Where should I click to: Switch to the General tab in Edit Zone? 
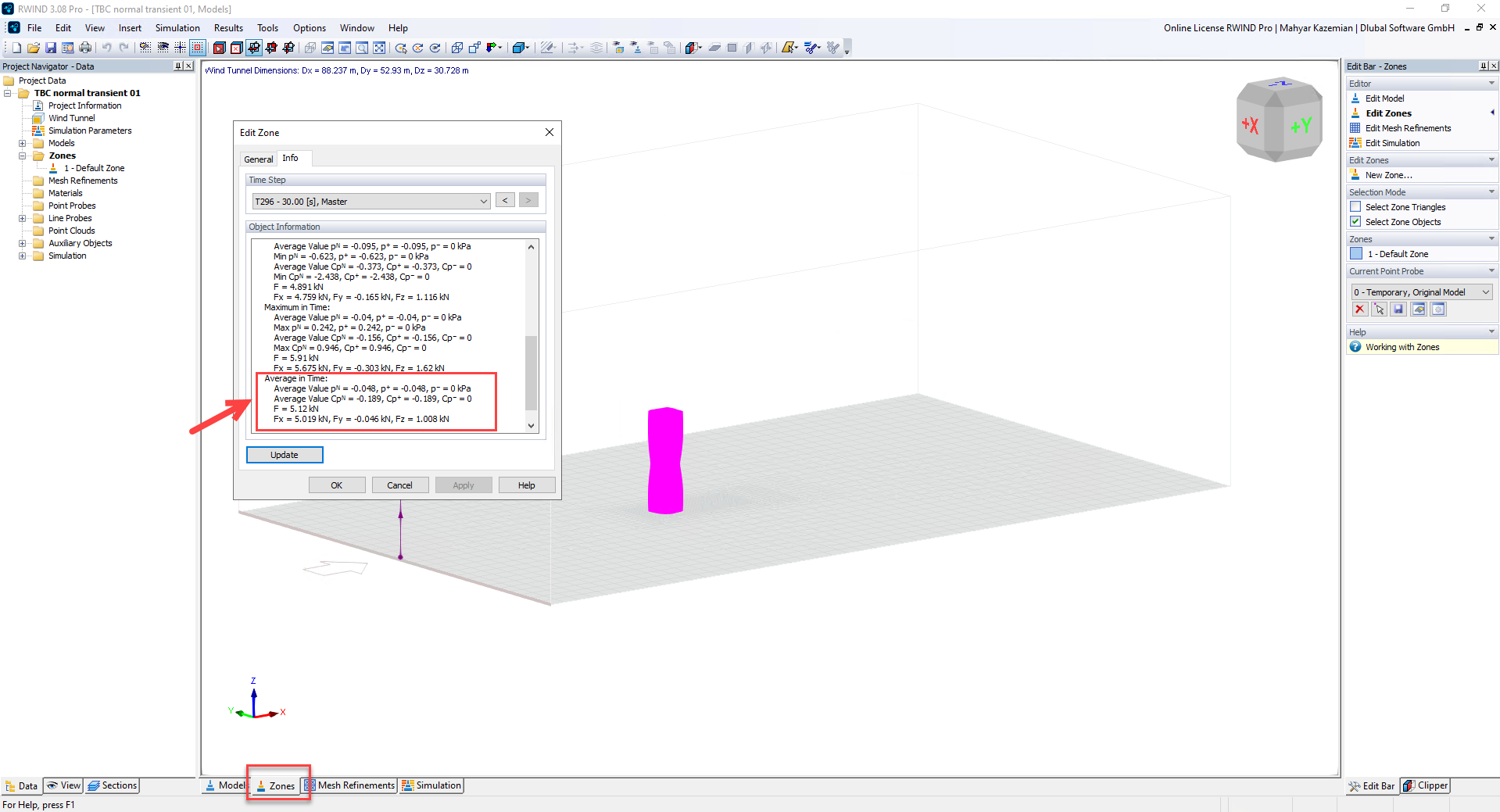tap(258, 159)
